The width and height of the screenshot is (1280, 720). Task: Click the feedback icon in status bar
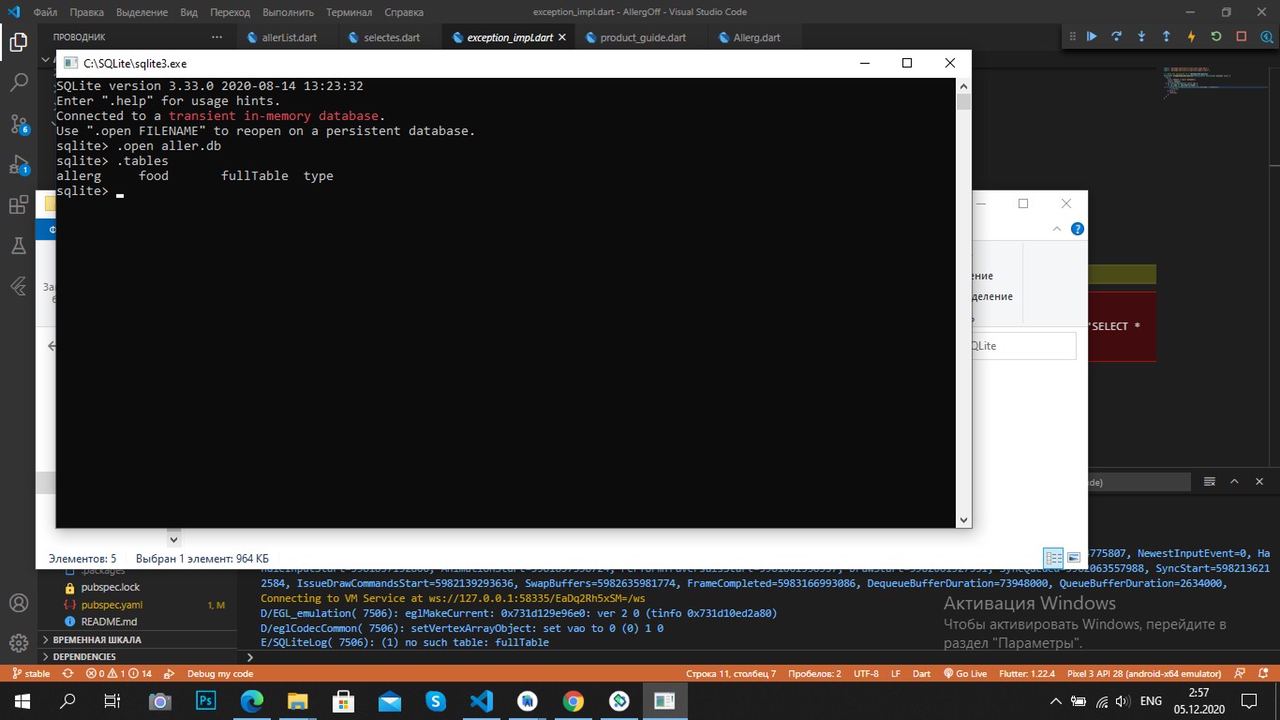tap(1241, 674)
